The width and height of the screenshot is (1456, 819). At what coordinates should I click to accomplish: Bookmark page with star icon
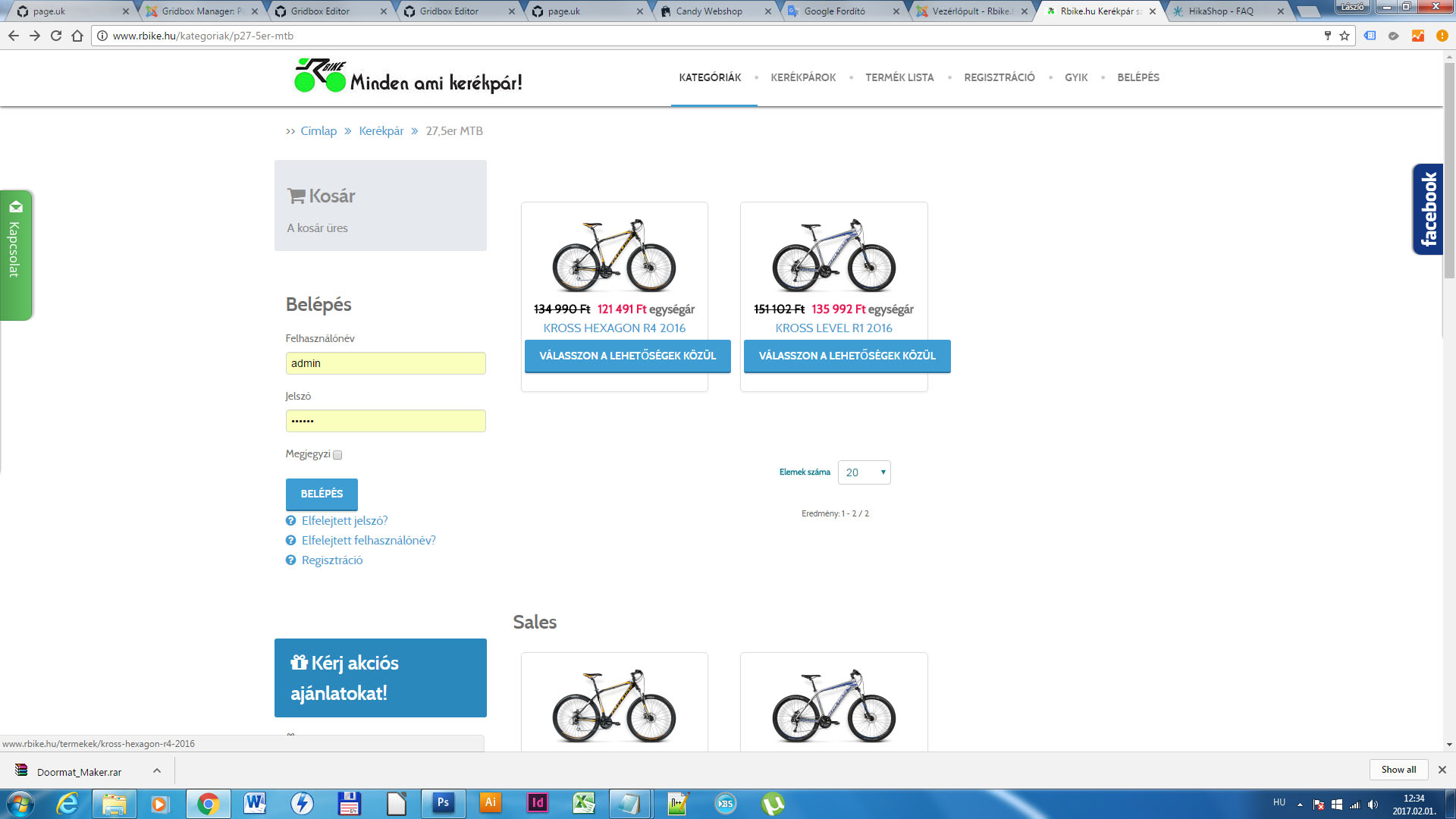[1345, 36]
